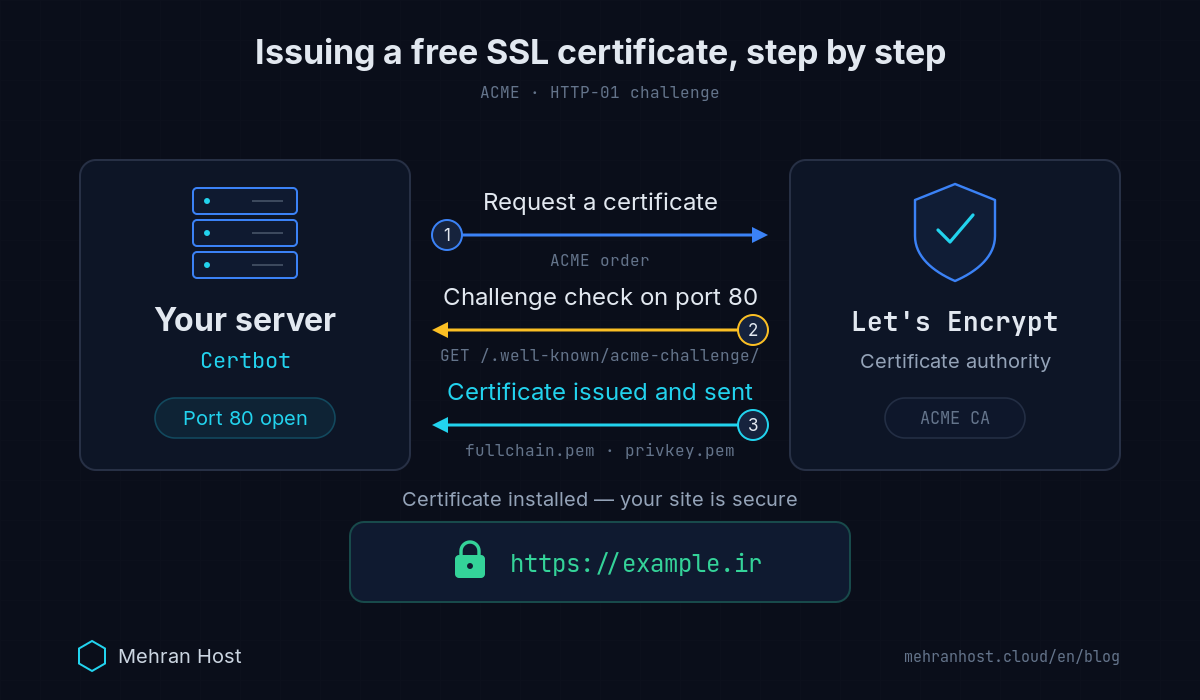Image resolution: width=1200 pixels, height=700 pixels.
Task: Click 'Certificate installed — your site is secure'
Action: (600, 499)
